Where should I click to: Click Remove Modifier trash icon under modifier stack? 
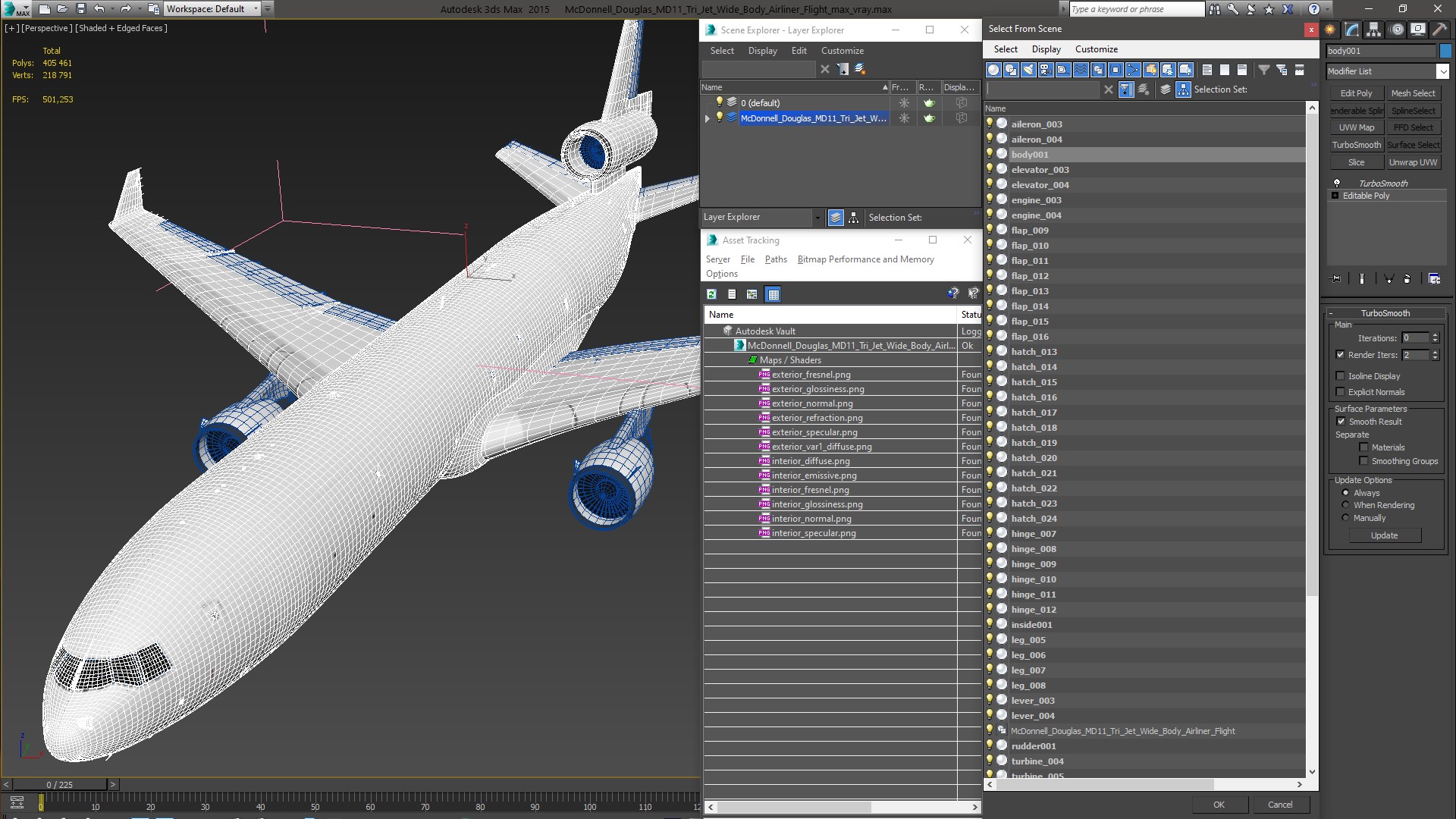pos(1407,279)
